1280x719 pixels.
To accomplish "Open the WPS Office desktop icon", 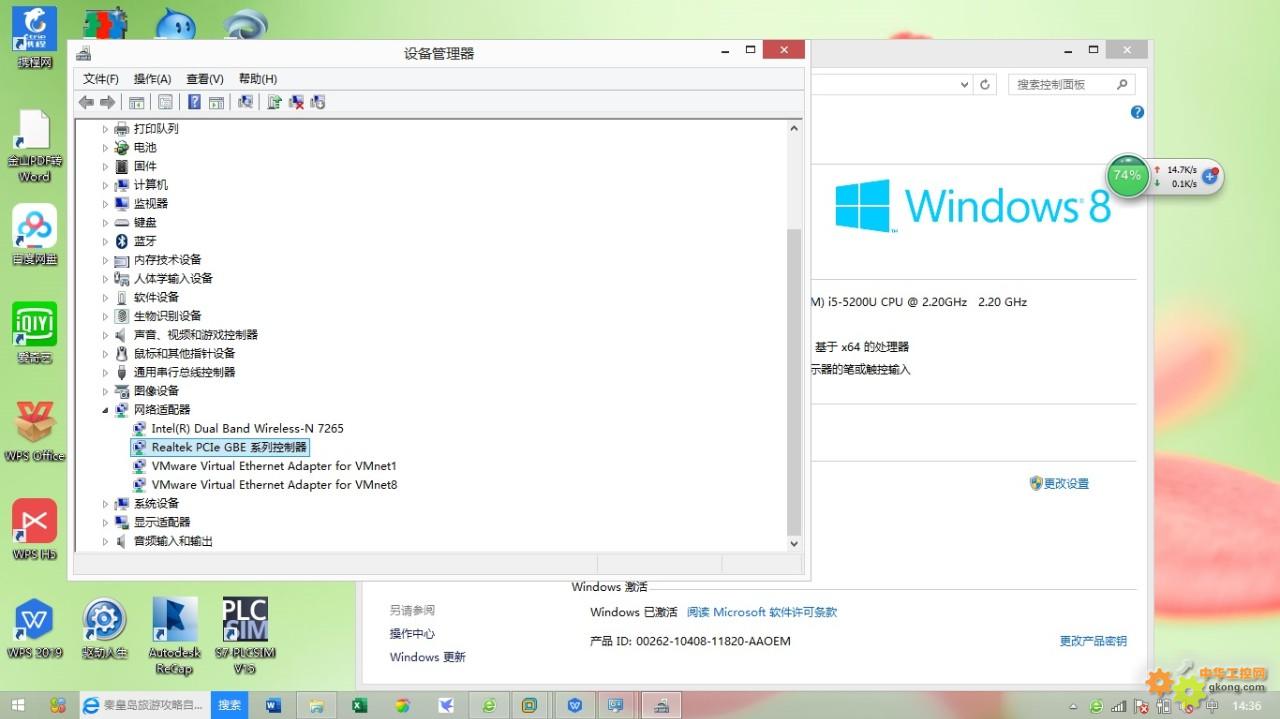I will [x=34, y=430].
